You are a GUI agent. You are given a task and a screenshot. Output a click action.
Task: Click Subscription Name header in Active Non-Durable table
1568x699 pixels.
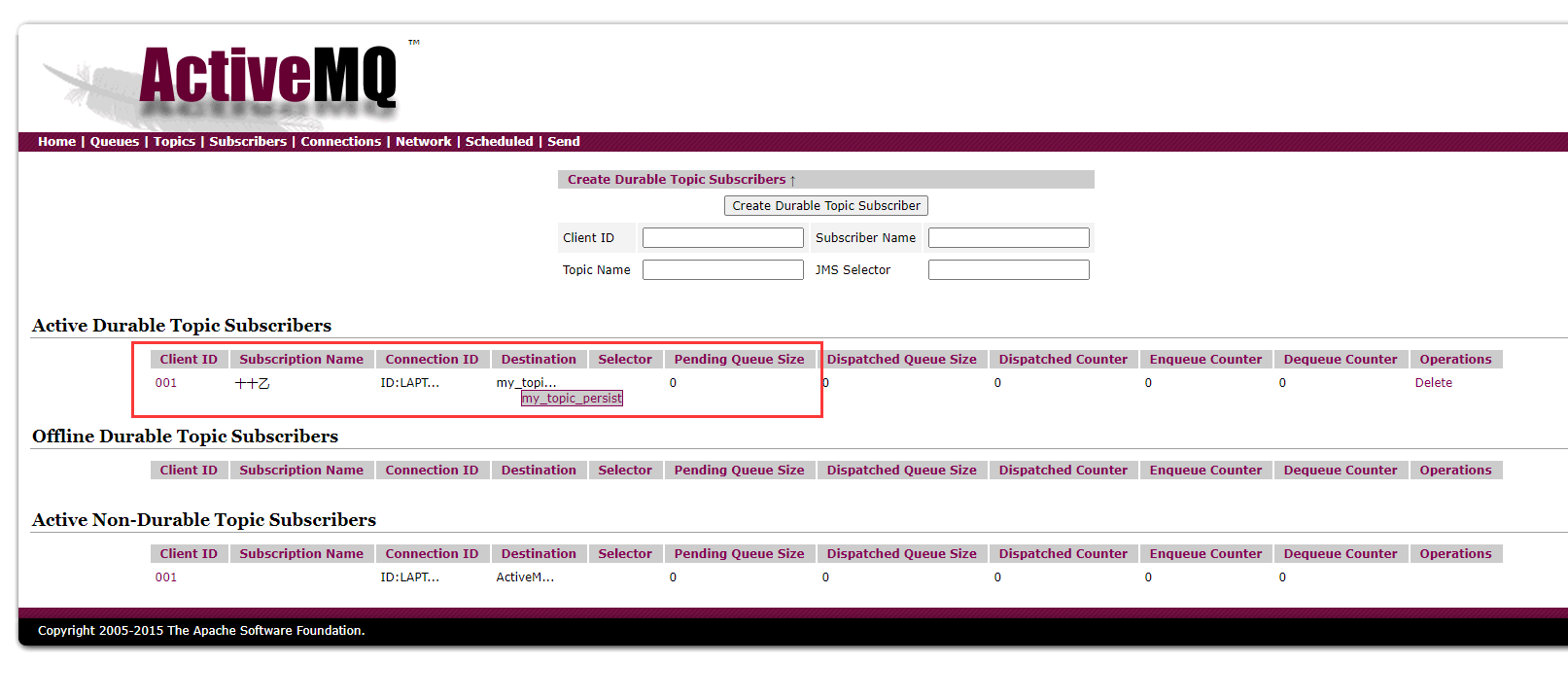point(301,554)
